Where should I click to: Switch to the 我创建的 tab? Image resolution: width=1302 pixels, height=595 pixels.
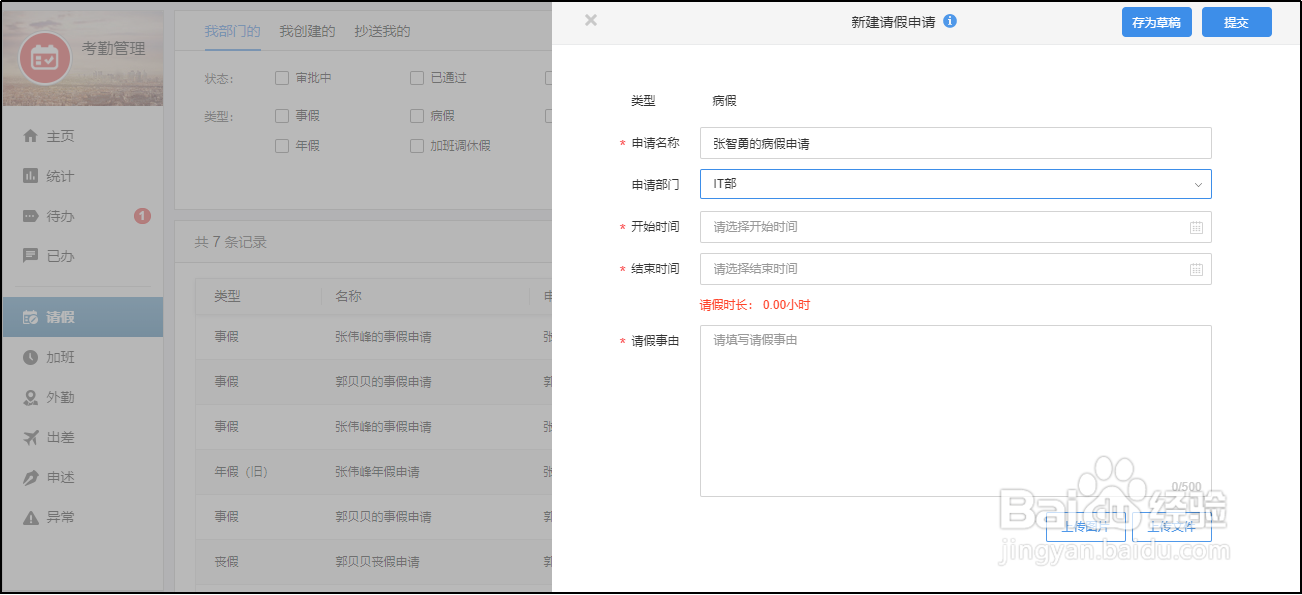click(x=307, y=31)
